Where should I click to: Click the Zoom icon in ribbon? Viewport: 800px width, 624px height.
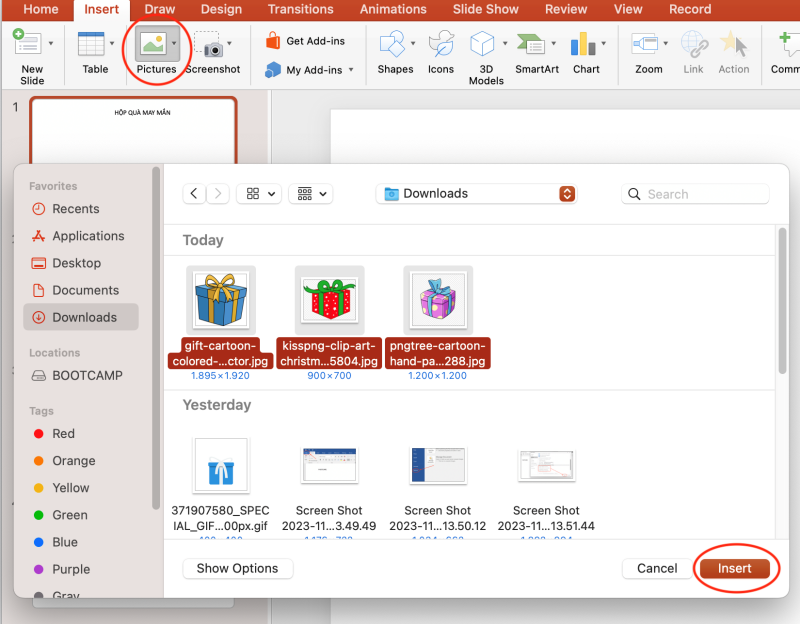tap(645, 43)
